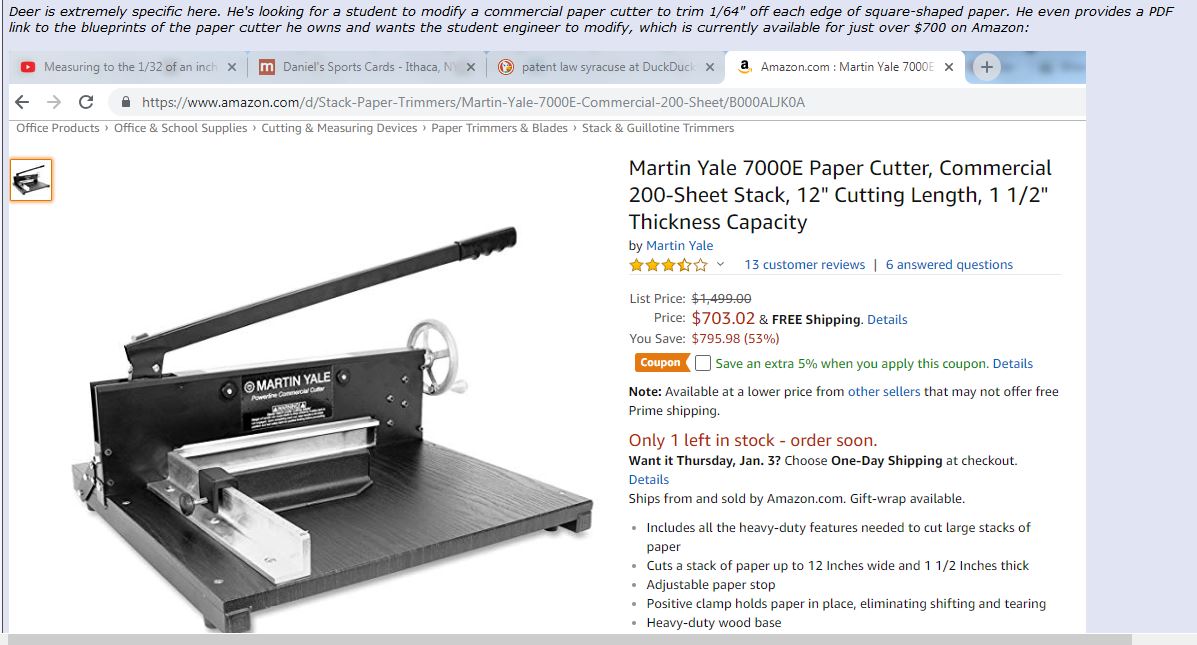The image size is (1197, 645).
Task: Click the browser forward arrow
Action: (53, 102)
